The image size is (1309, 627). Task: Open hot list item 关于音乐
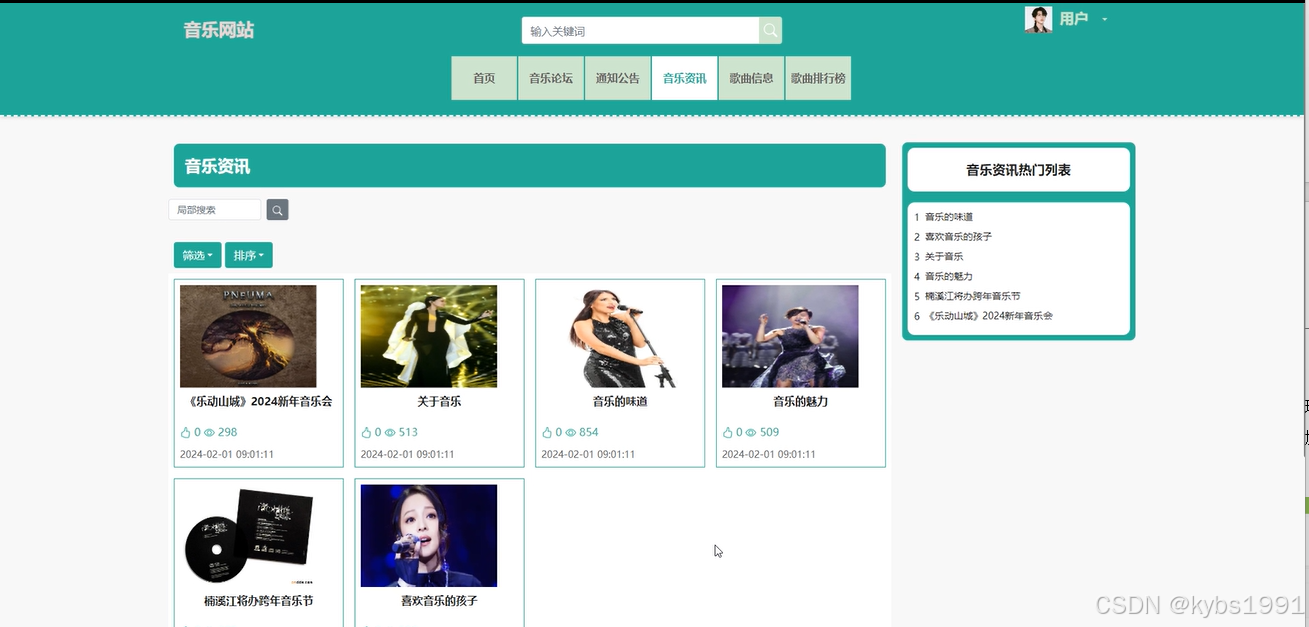tap(944, 257)
